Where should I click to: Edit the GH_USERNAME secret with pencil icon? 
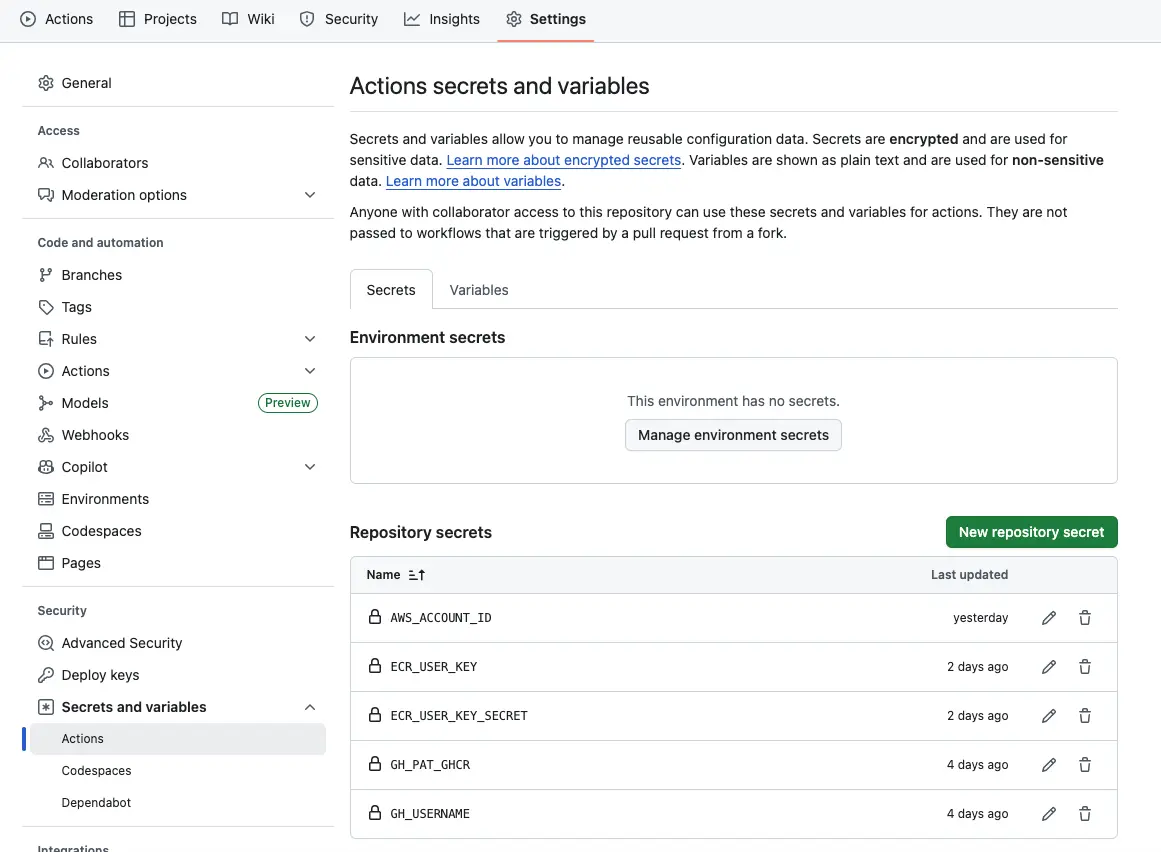(x=1048, y=814)
